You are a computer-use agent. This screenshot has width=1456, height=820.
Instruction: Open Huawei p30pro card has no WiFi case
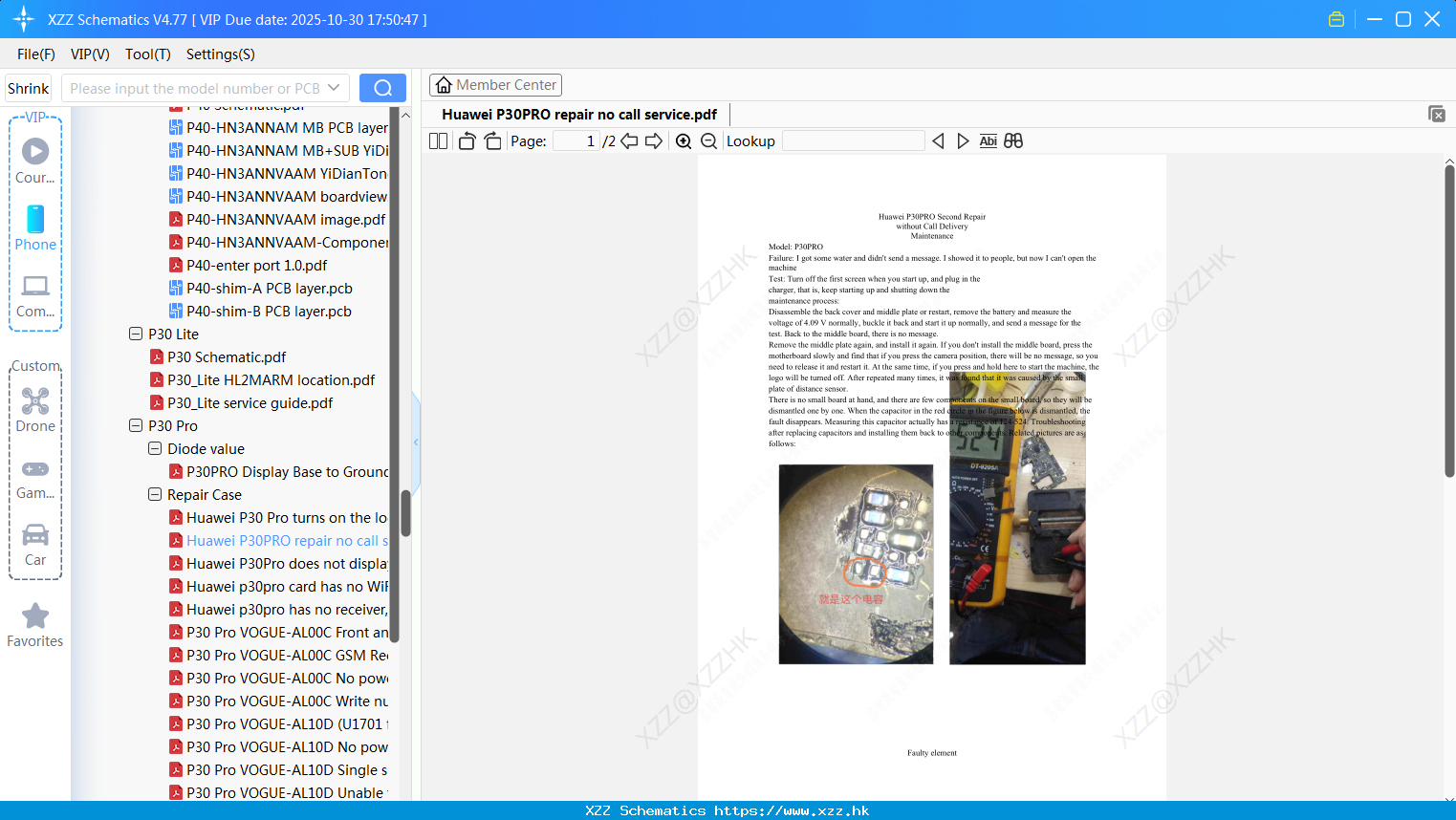coord(278,586)
